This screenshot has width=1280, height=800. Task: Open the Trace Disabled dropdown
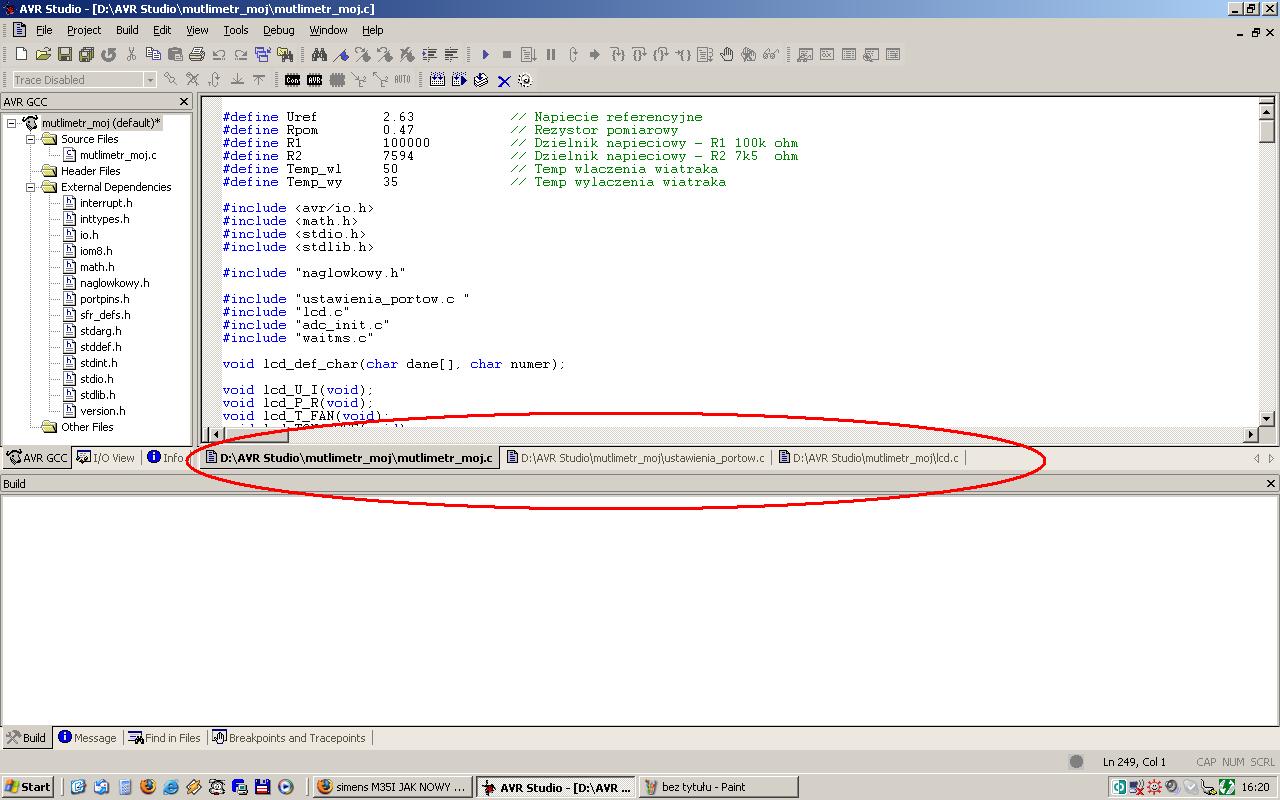[x=150, y=80]
